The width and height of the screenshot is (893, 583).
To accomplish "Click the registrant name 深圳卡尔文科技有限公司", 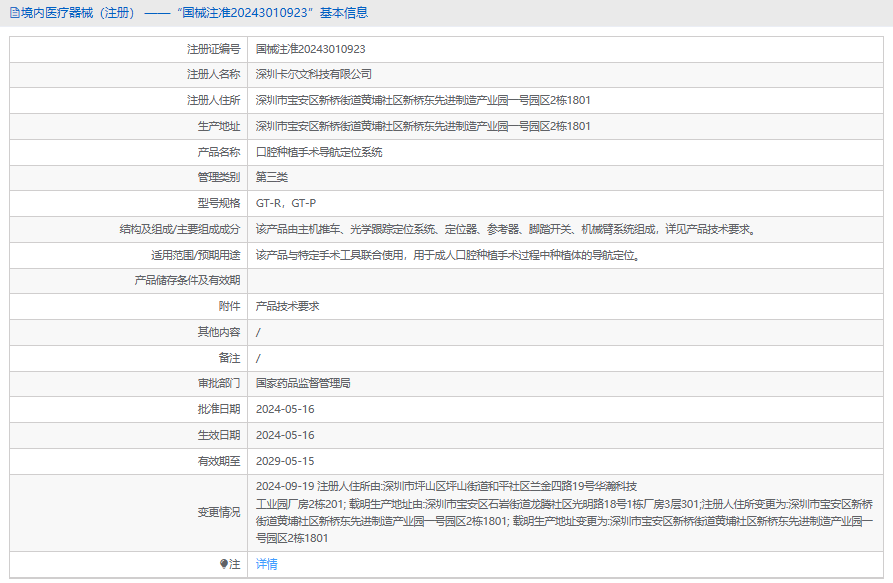I will click(x=314, y=75).
